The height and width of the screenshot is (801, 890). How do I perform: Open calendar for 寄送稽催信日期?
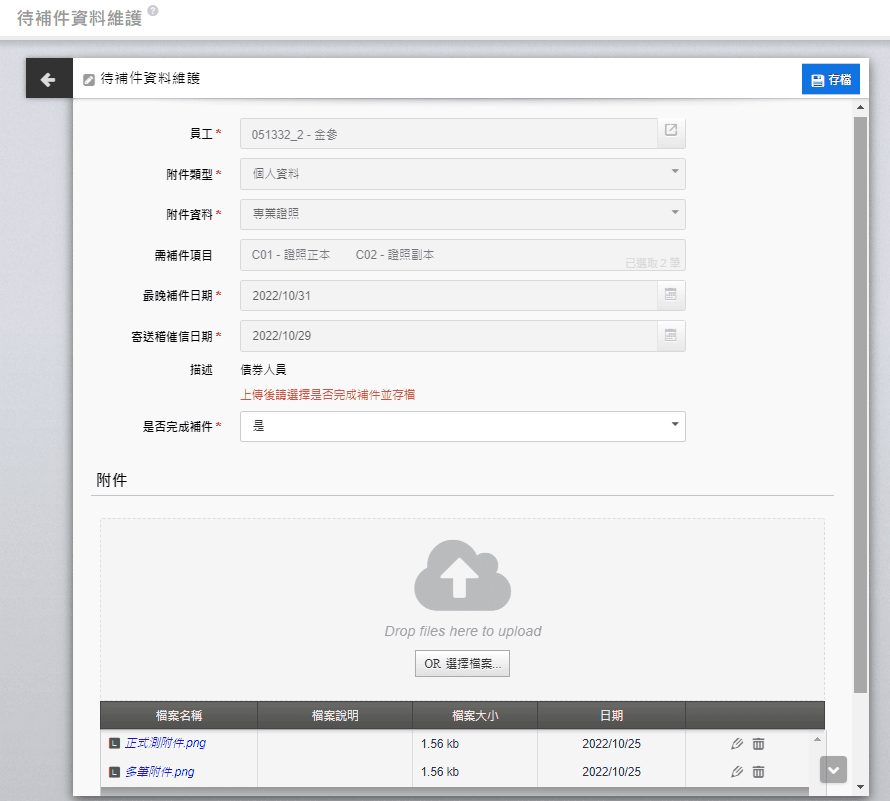671,335
